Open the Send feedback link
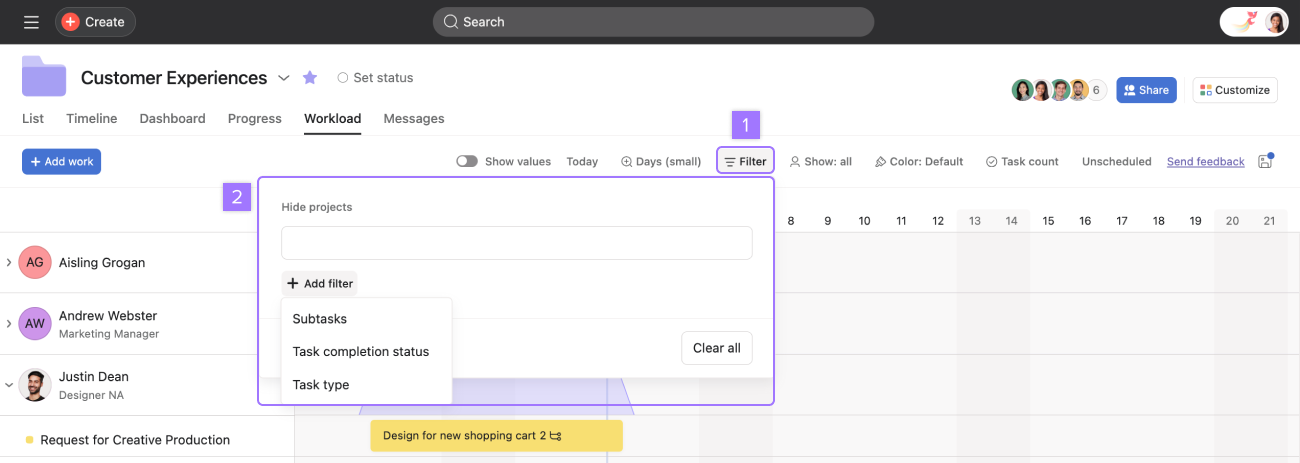Image resolution: width=1300 pixels, height=463 pixels. [x=1205, y=161]
